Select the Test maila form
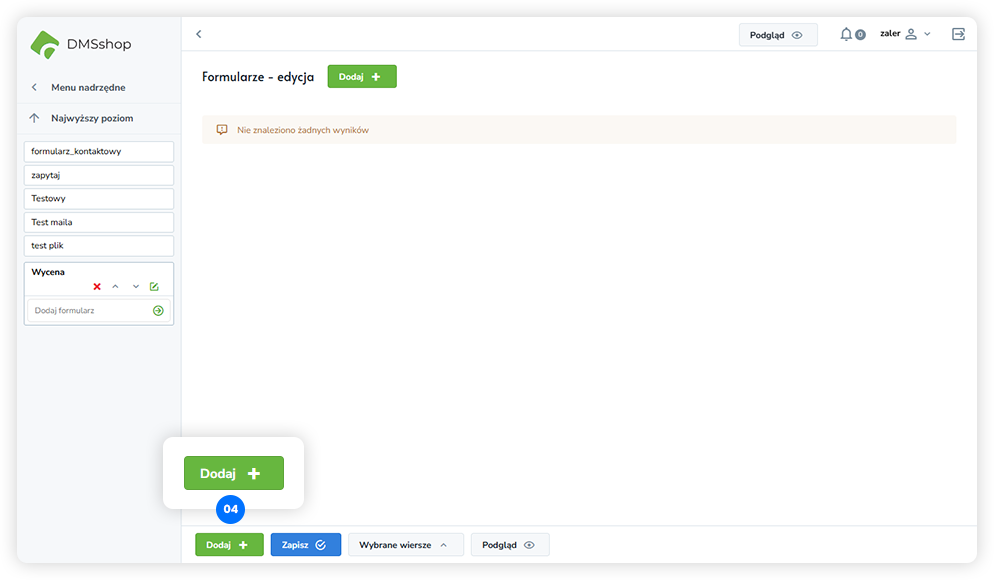 (x=99, y=222)
